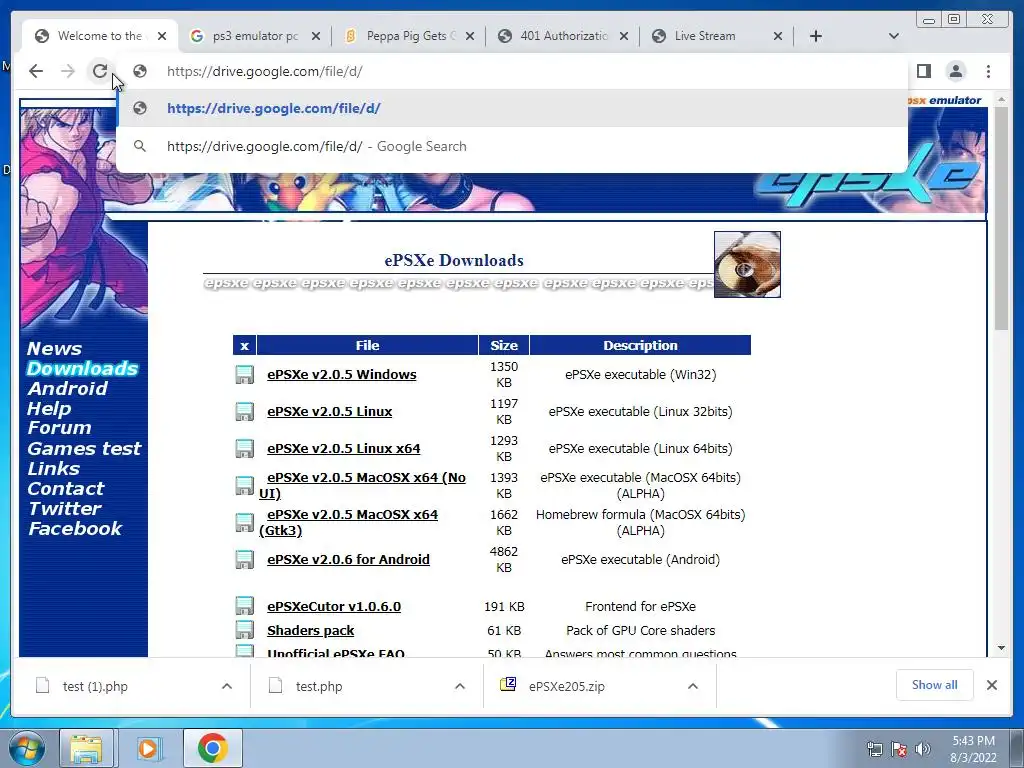Image resolution: width=1024 pixels, height=768 pixels.
Task: Open the Links sidebar link
Action: click(x=54, y=469)
